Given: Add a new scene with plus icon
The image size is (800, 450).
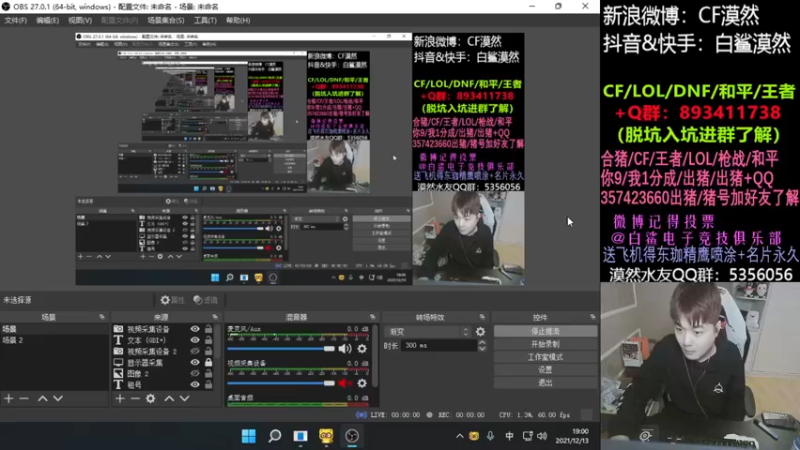Looking at the screenshot, I should click(x=9, y=398).
